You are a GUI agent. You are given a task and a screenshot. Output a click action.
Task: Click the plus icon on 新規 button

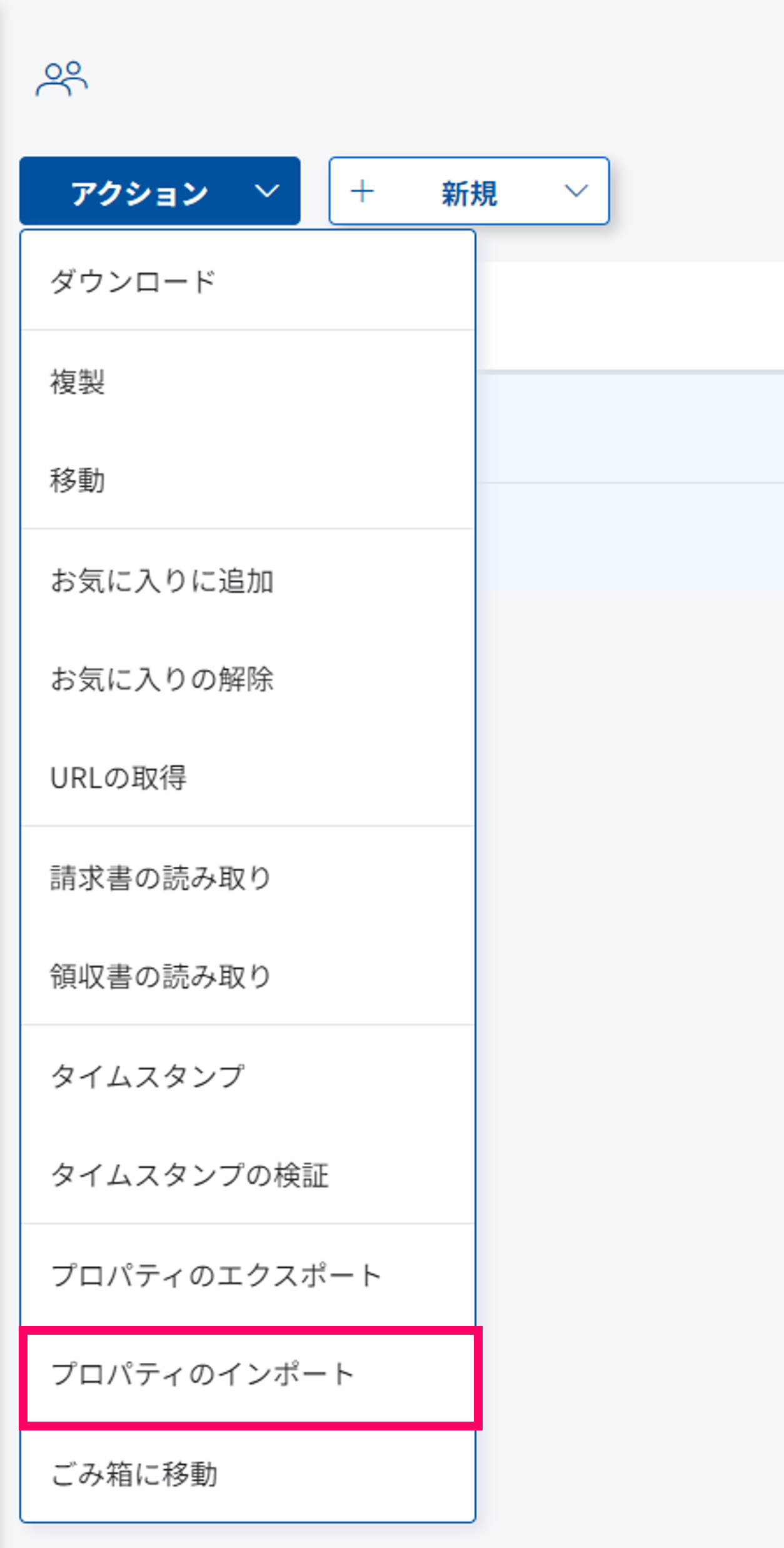363,191
